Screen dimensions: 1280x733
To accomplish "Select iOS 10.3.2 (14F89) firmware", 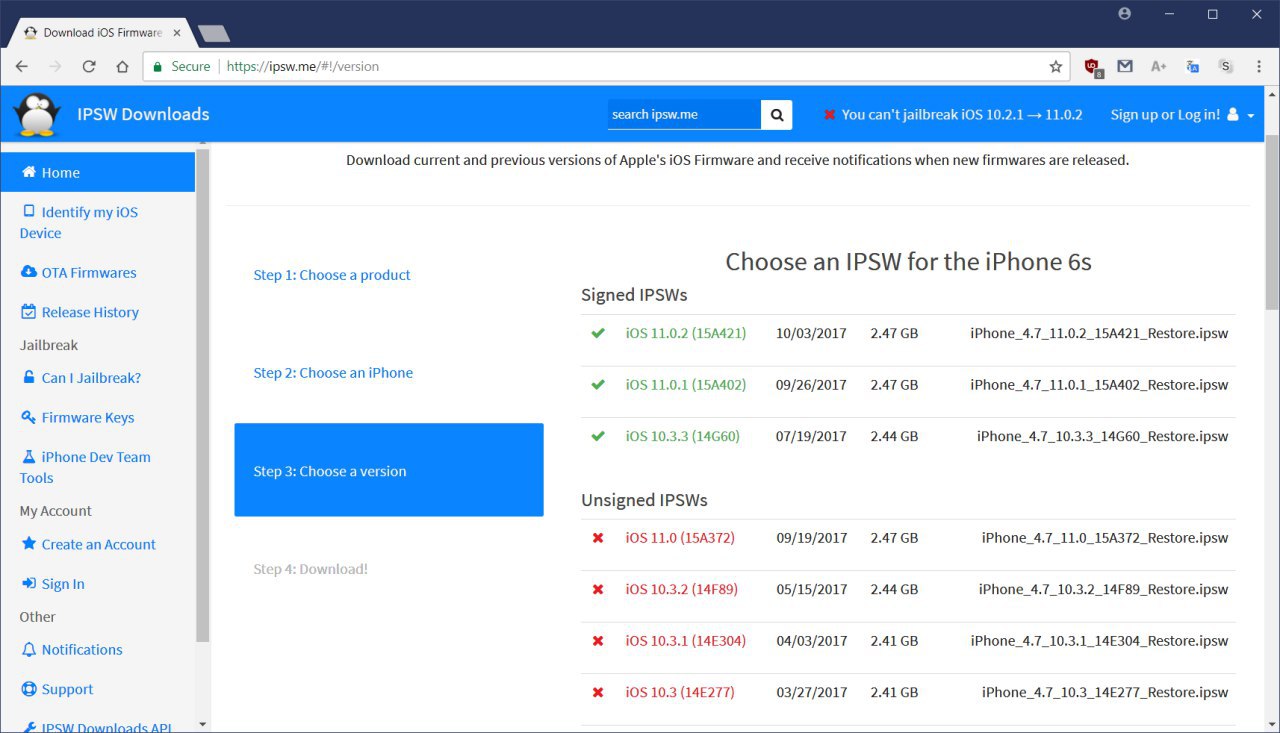I will (x=682, y=589).
